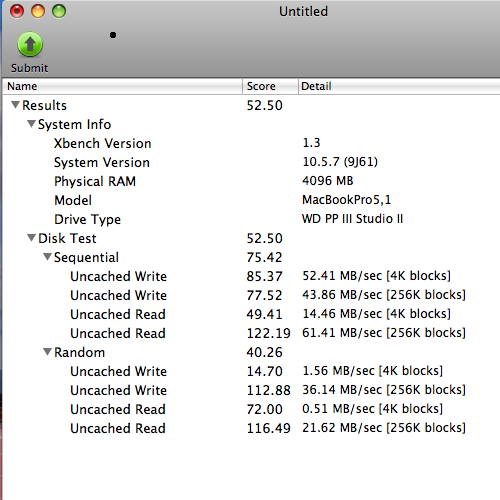Collapse the Random disclosure triangle

click(47, 352)
